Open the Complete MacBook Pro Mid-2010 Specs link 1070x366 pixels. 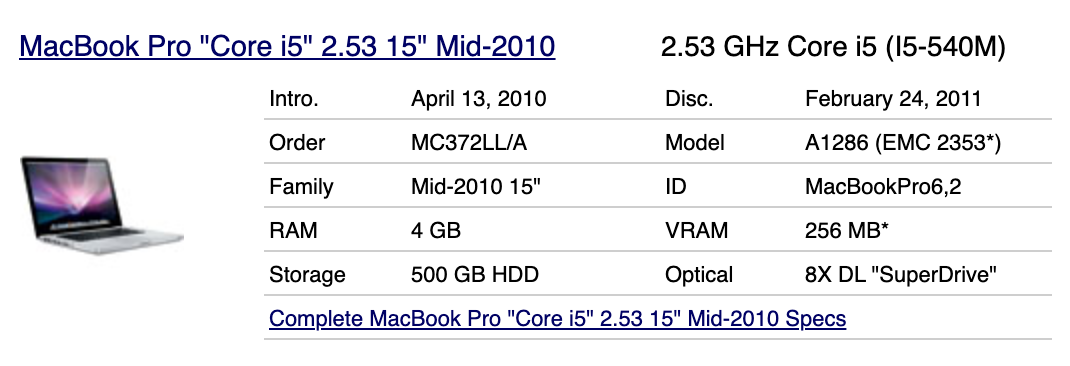tap(558, 318)
